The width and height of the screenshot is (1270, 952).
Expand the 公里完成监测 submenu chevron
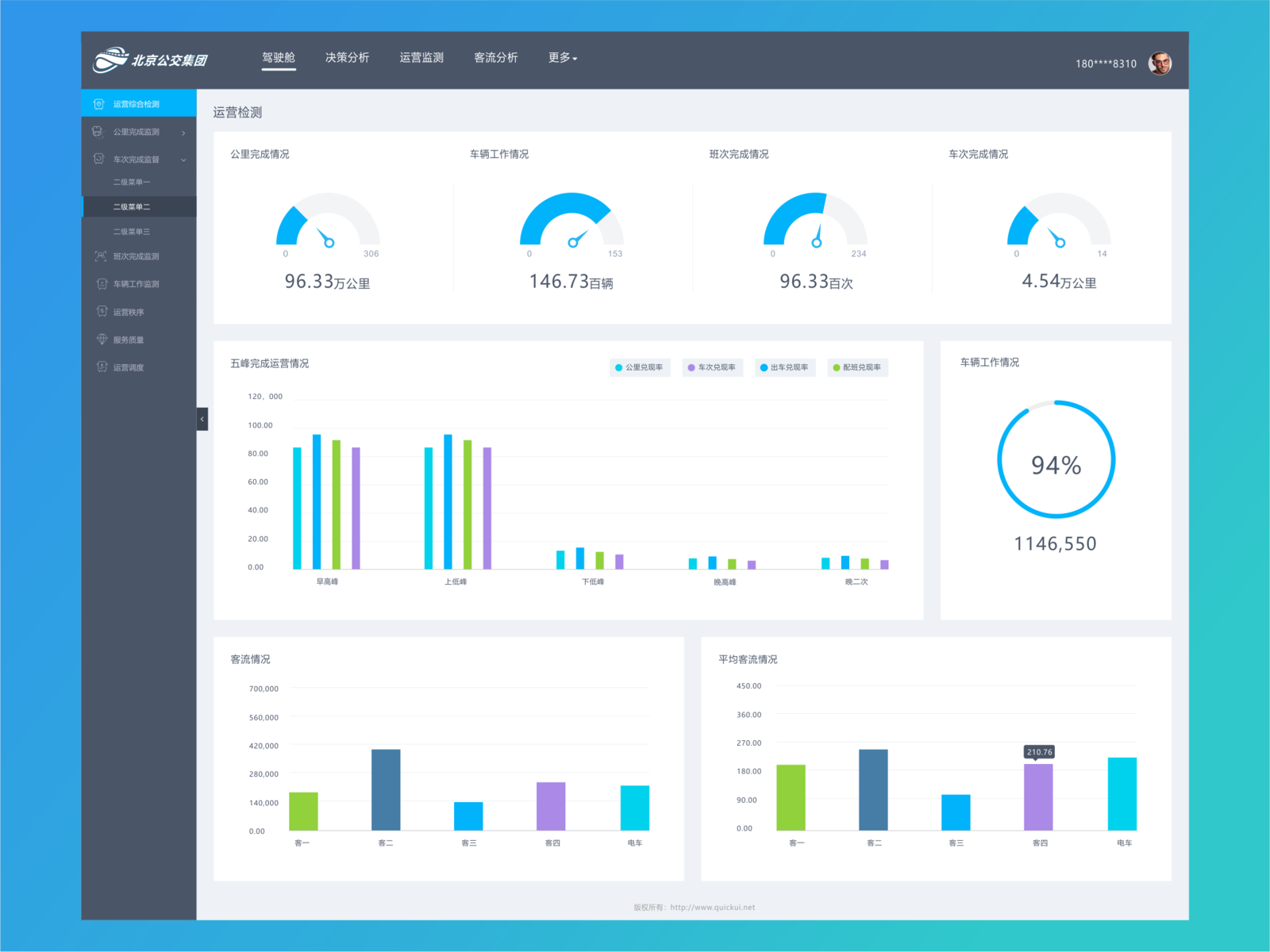click(183, 132)
